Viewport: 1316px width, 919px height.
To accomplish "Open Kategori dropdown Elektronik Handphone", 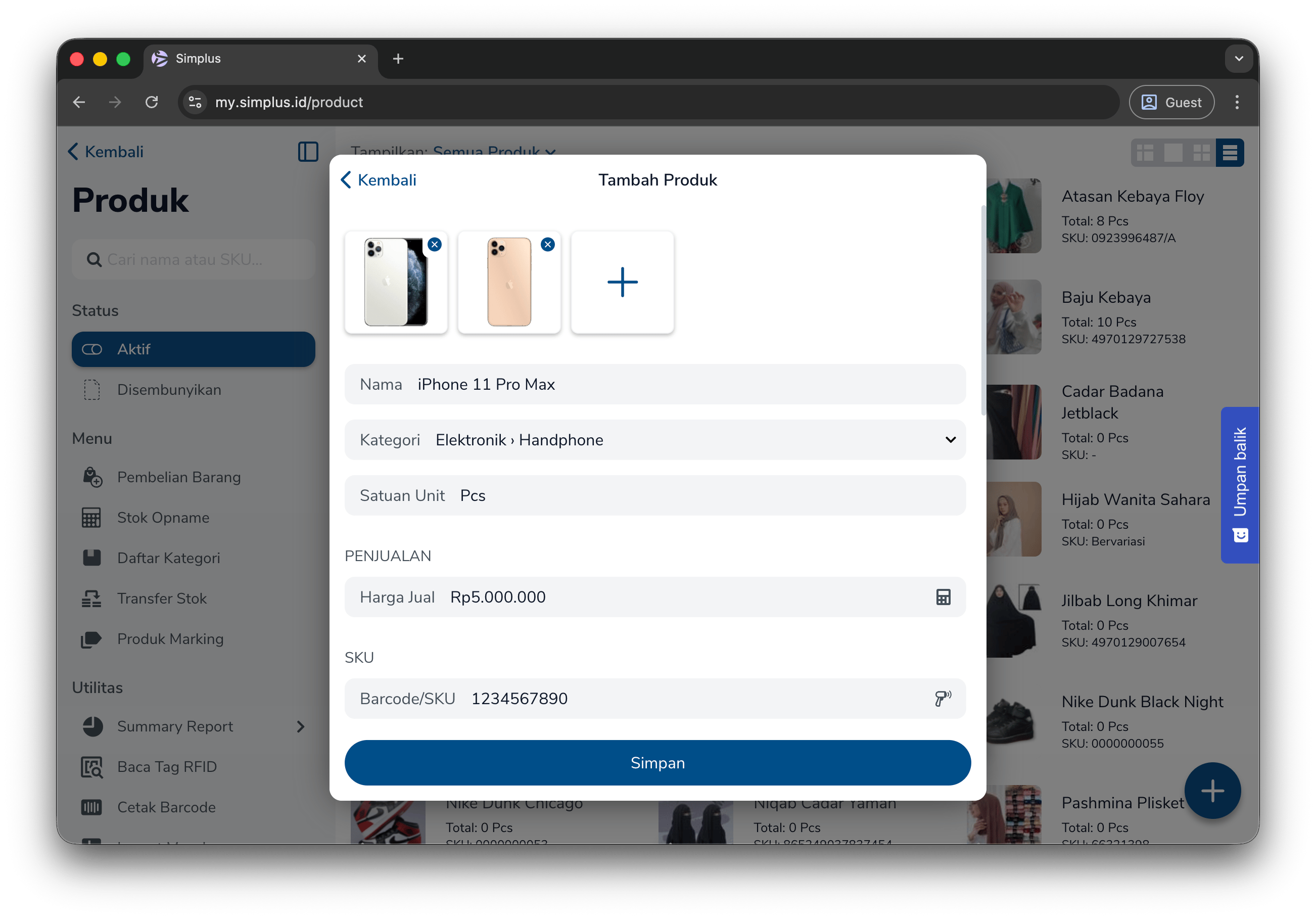I will [x=654, y=440].
